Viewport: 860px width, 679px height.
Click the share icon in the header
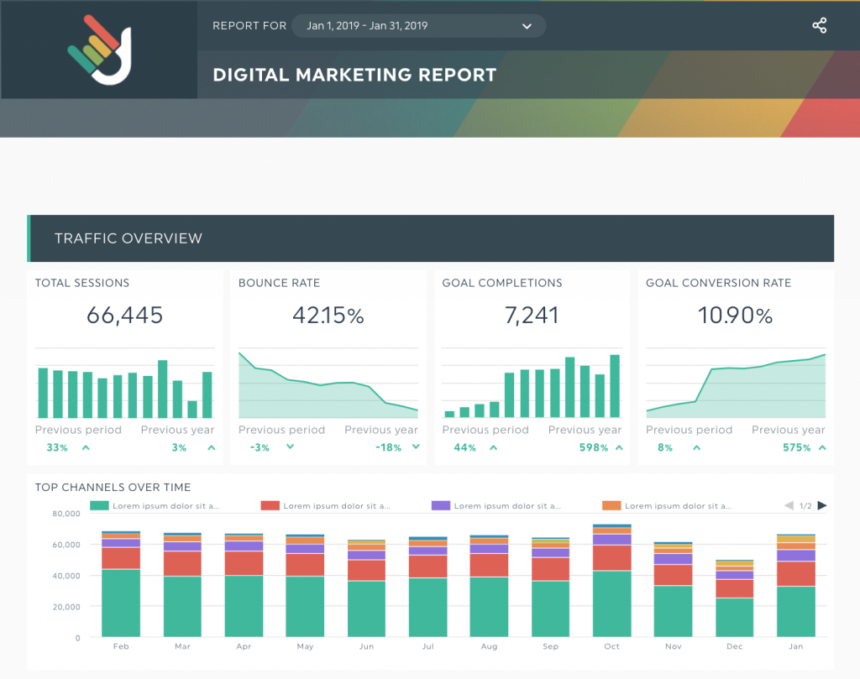point(819,26)
